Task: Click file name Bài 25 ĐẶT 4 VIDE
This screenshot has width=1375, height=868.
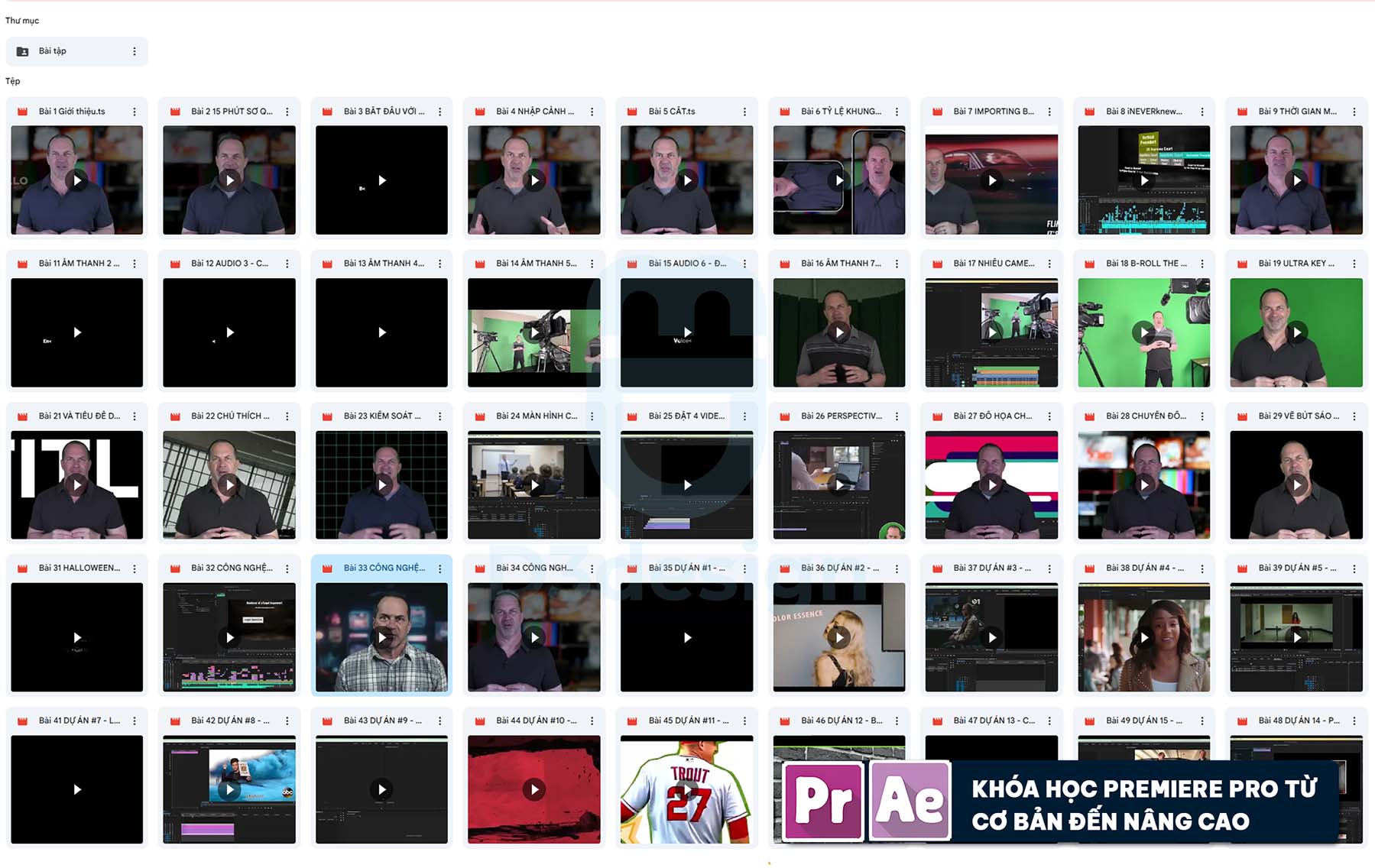Action: point(686,416)
